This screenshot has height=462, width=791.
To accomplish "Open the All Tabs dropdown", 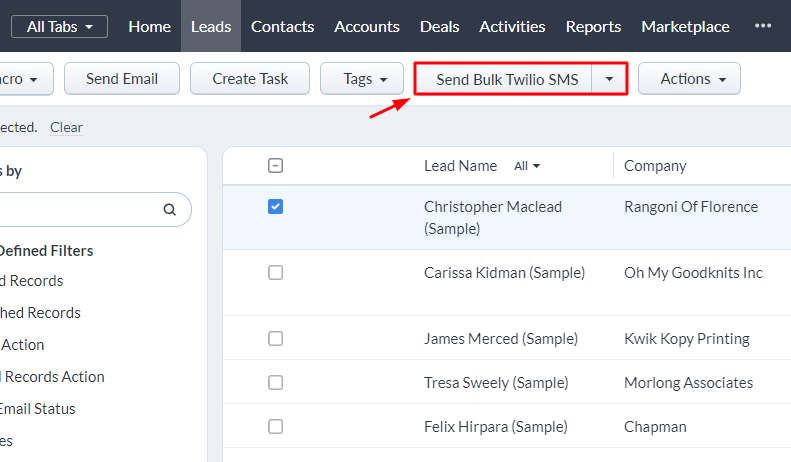I will (60, 26).
